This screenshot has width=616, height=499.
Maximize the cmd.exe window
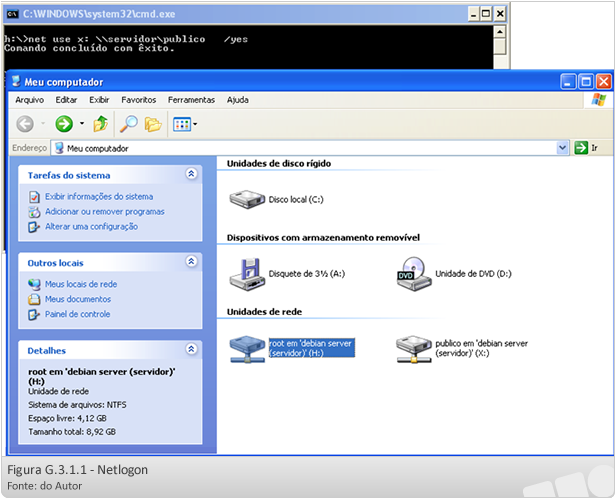coord(486,14)
